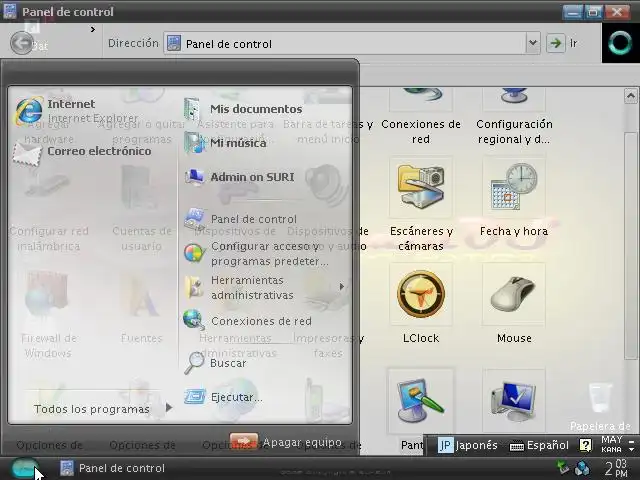640x480 pixels.
Task: Open language bar options small arrow
Action: tap(631, 449)
